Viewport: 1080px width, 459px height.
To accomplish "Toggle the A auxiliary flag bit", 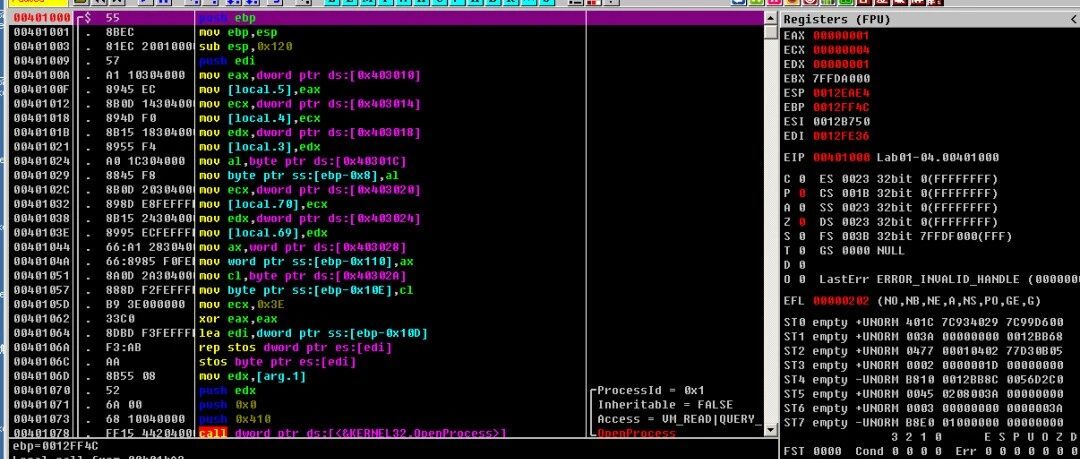I will pos(802,207).
